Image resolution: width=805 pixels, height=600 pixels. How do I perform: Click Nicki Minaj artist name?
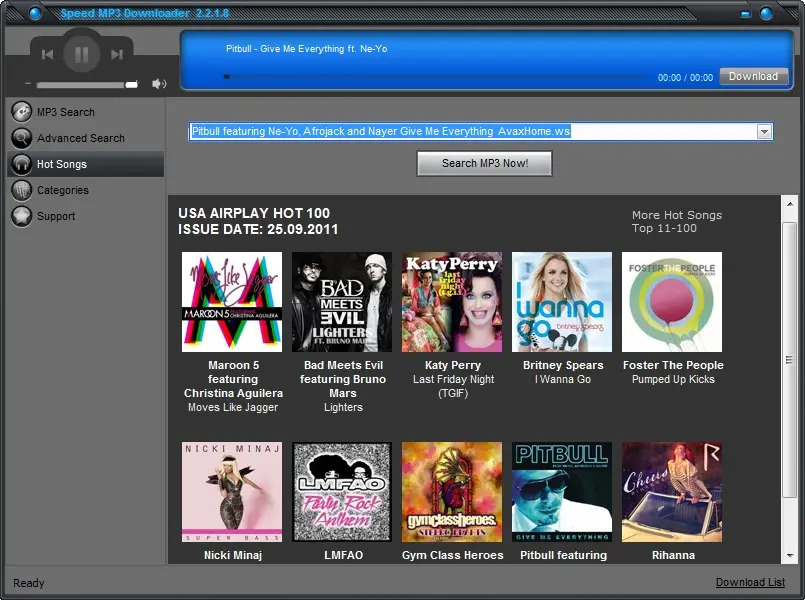pos(233,555)
